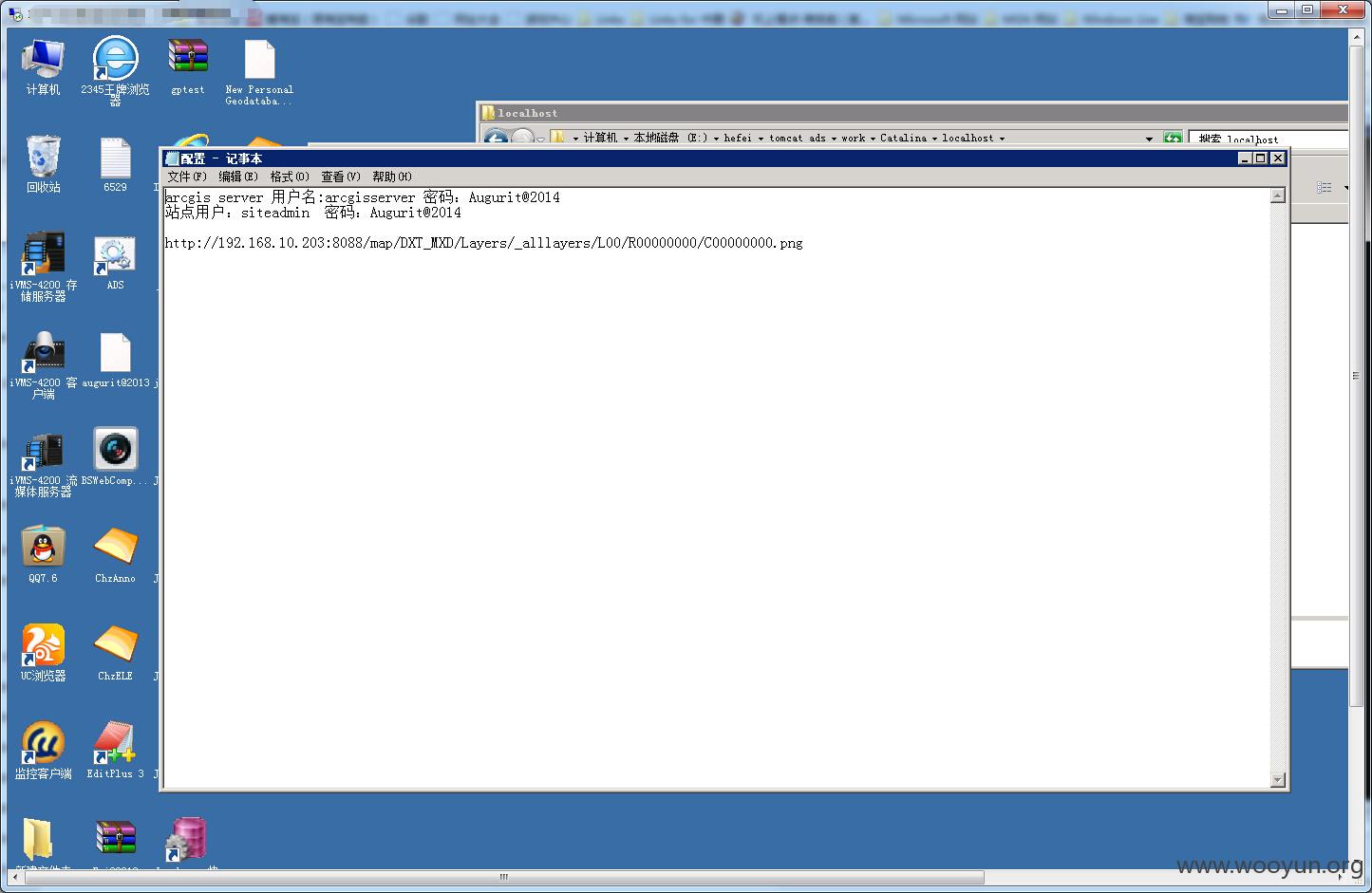Image resolution: width=1372 pixels, height=893 pixels.
Task: Open the BSWebComp camera lens icon
Action: coord(115,456)
